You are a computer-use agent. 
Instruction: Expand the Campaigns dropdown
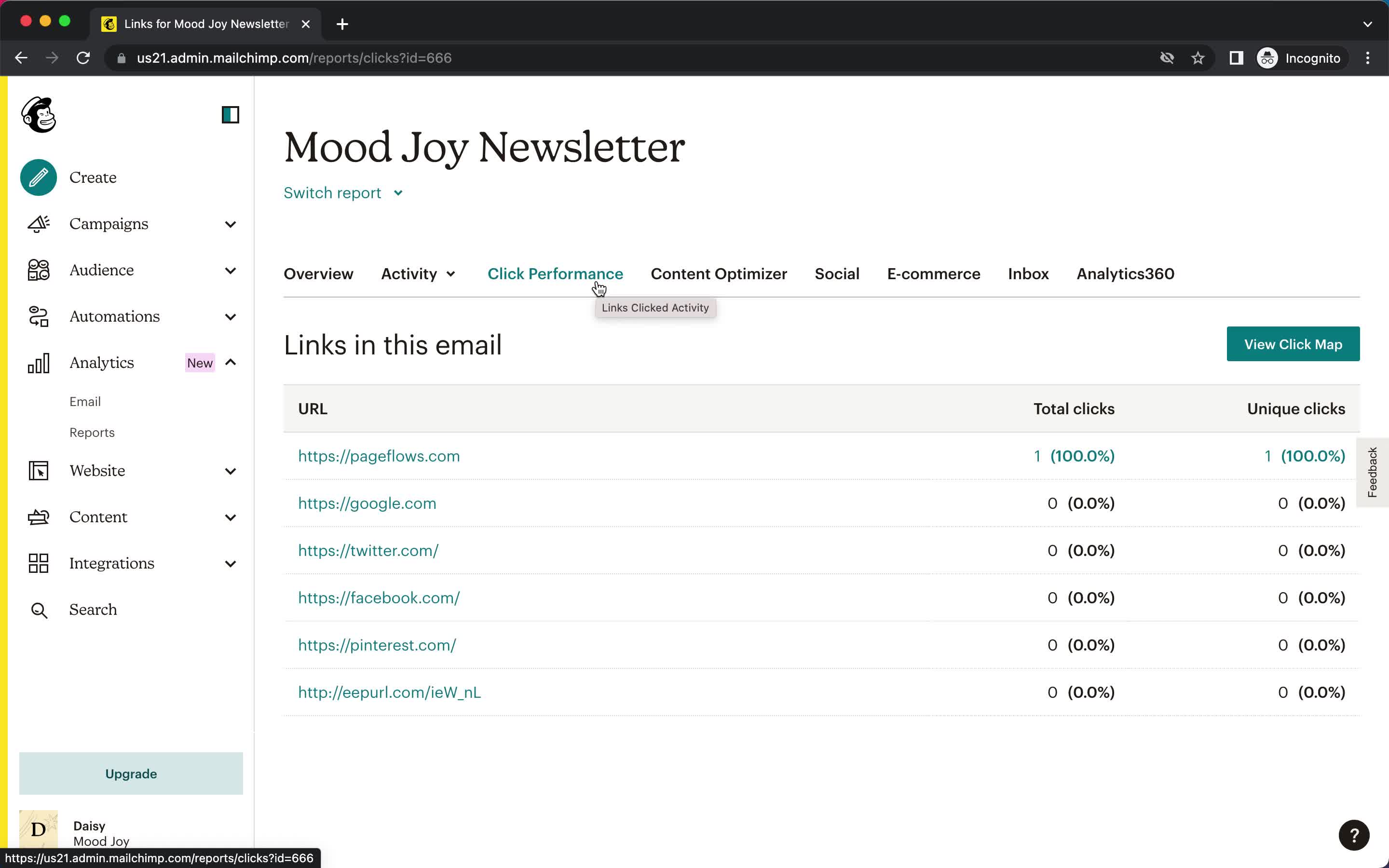230,223
